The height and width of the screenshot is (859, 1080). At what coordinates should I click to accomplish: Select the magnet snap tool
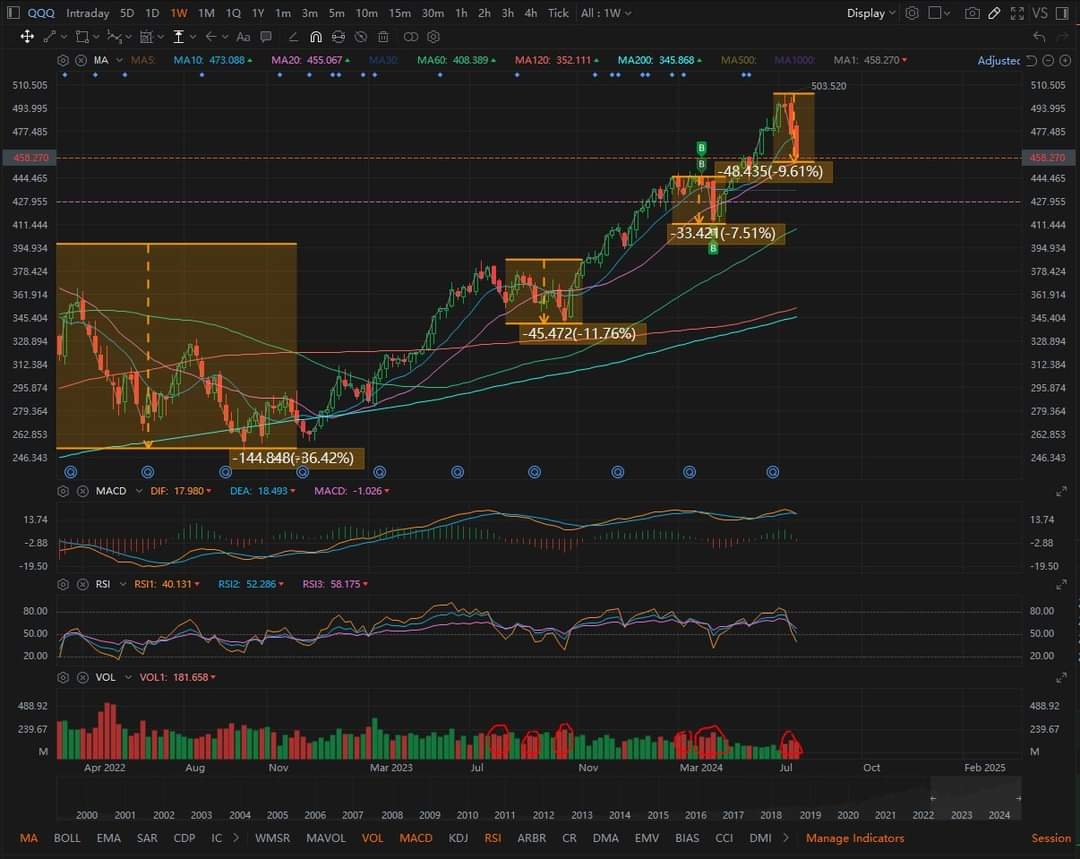click(x=315, y=37)
